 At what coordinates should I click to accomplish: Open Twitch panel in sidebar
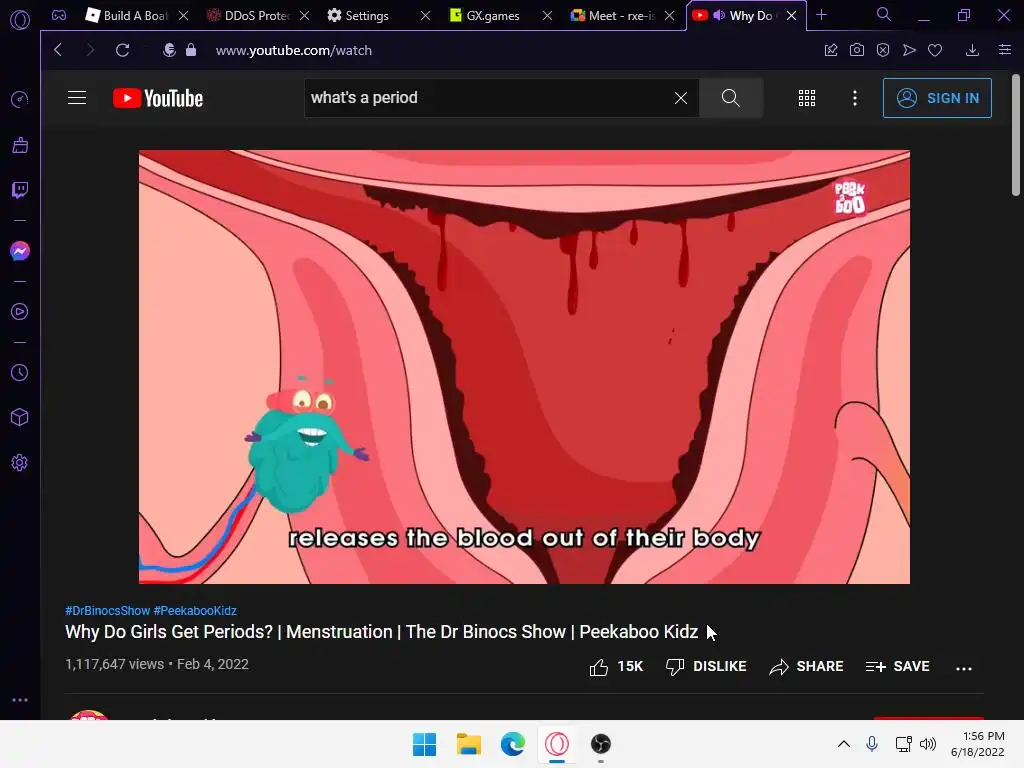click(x=20, y=190)
